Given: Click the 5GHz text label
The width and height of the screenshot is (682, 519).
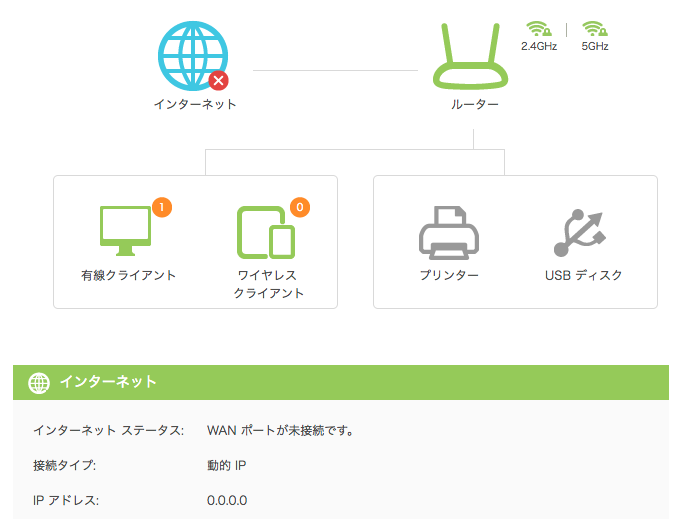Looking at the screenshot, I should [595, 46].
